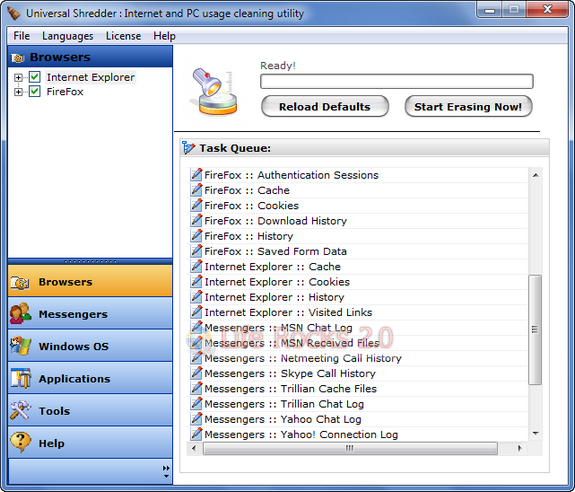Click the Task Queue scroll left arrow
Image resolution: width=575 pixels, height=492 pixels.
tap(194, 448)
